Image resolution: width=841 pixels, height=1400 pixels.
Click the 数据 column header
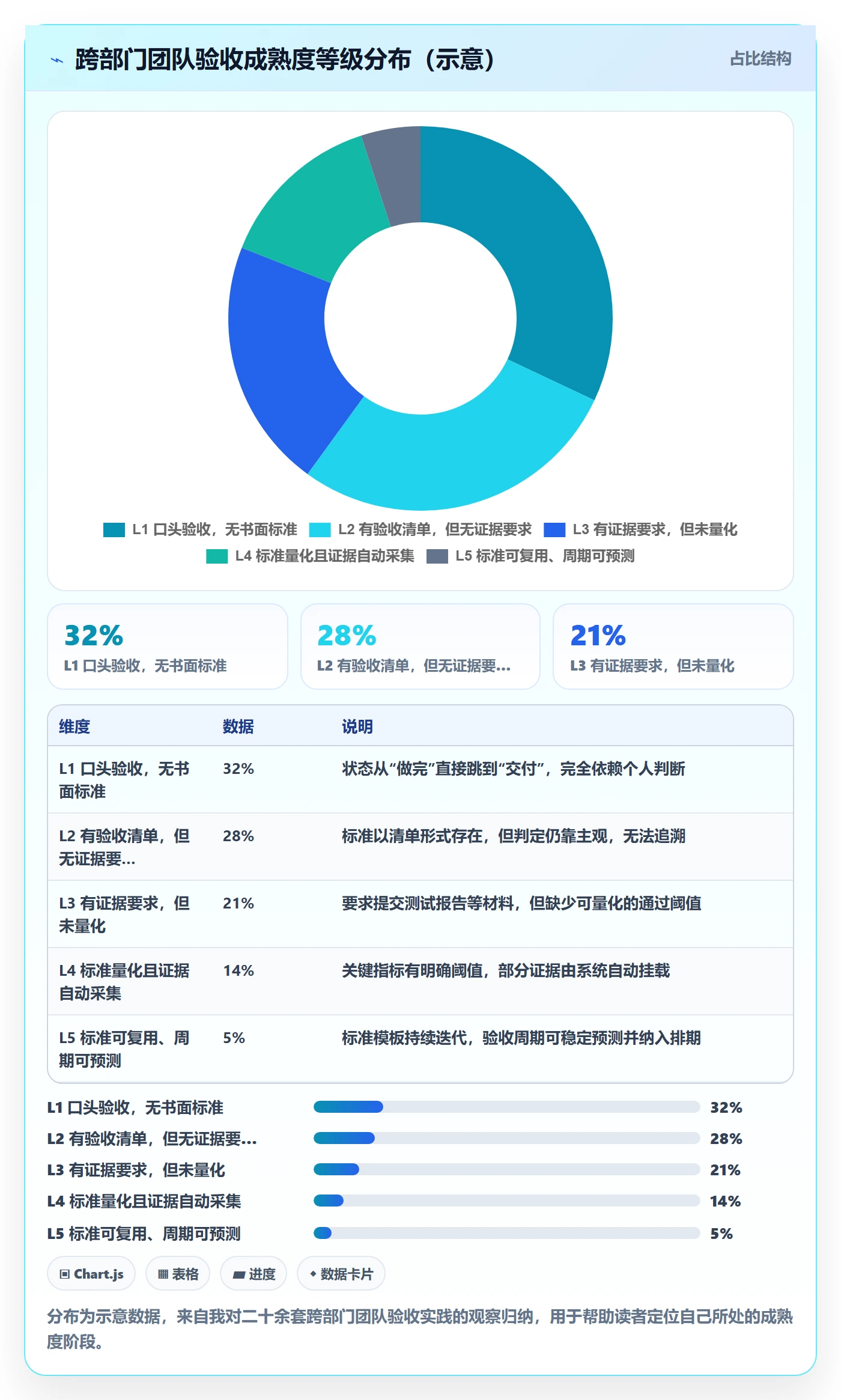click(x=238, y=726)
